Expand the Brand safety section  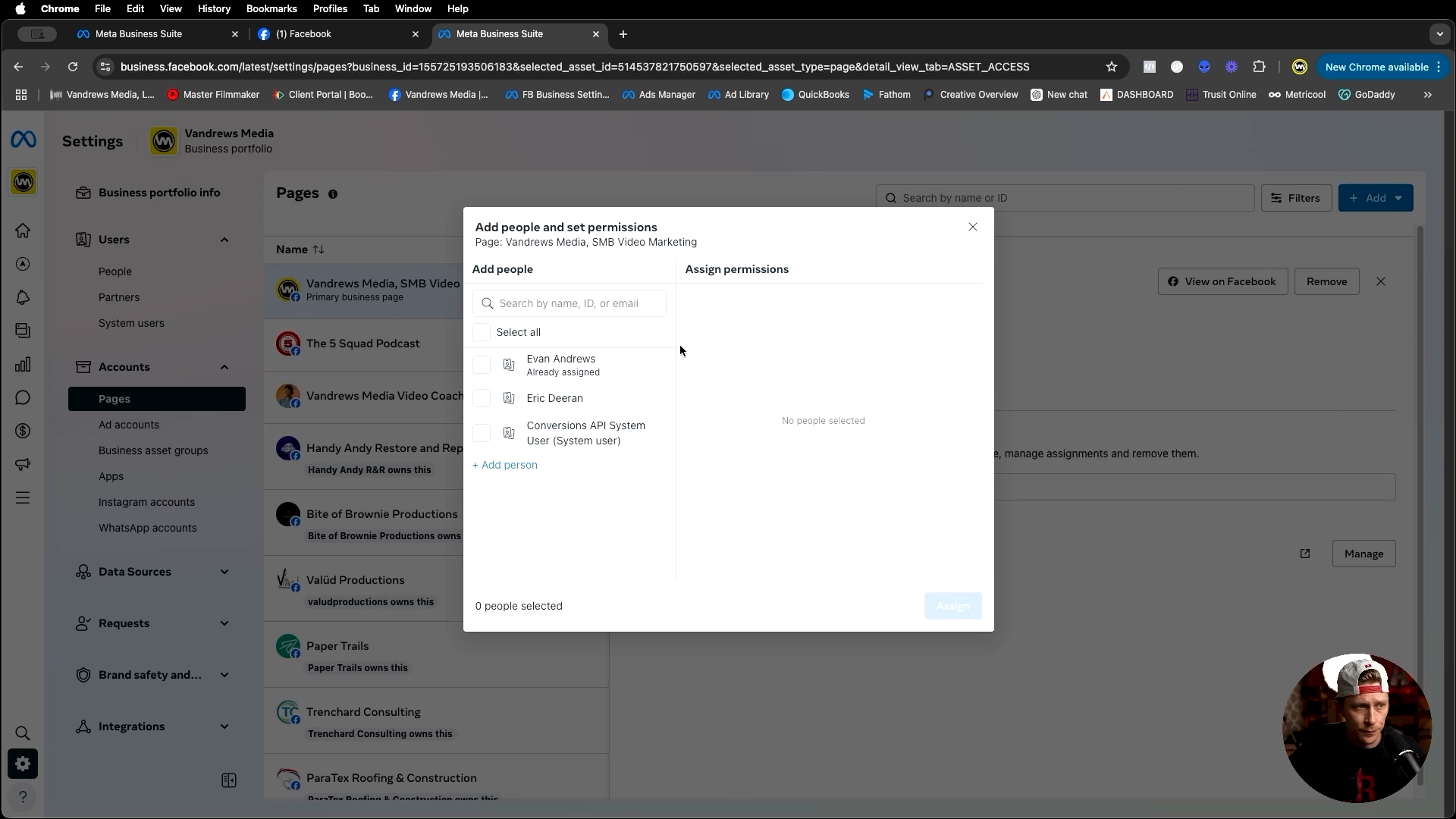(x=224, y=675)
